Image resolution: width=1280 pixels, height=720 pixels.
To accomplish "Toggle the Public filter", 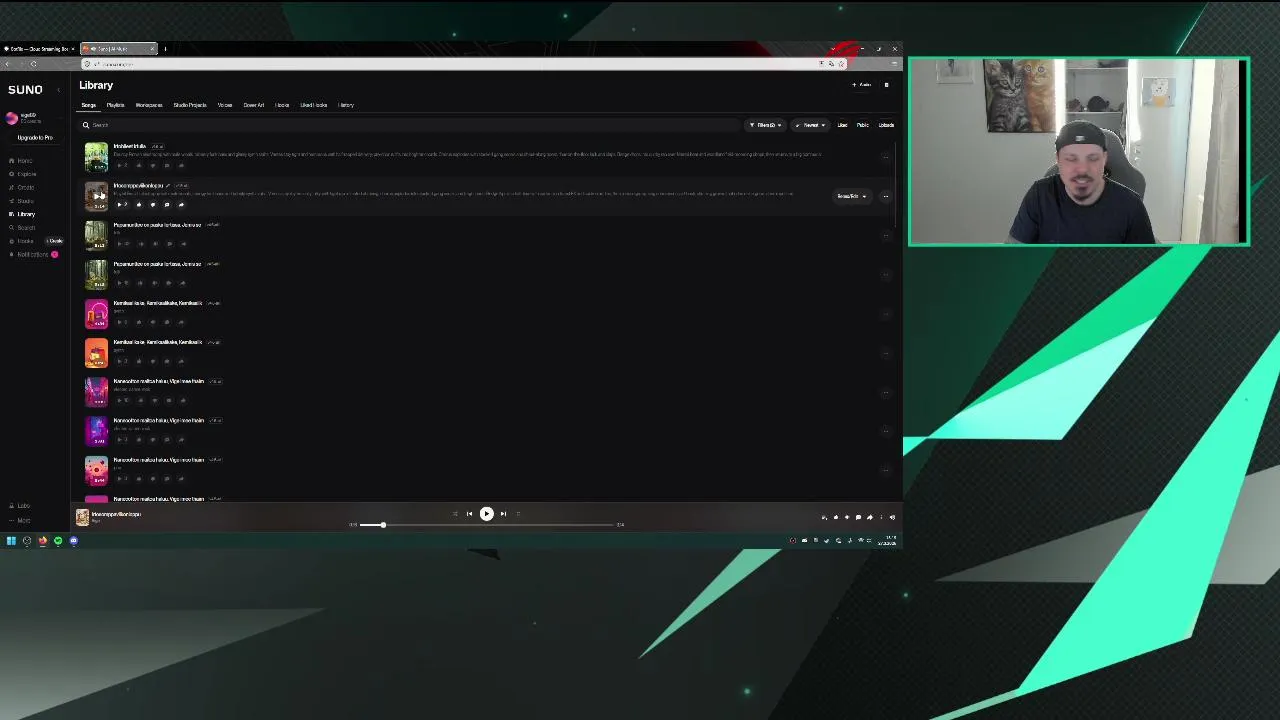I will pos(862,125).
